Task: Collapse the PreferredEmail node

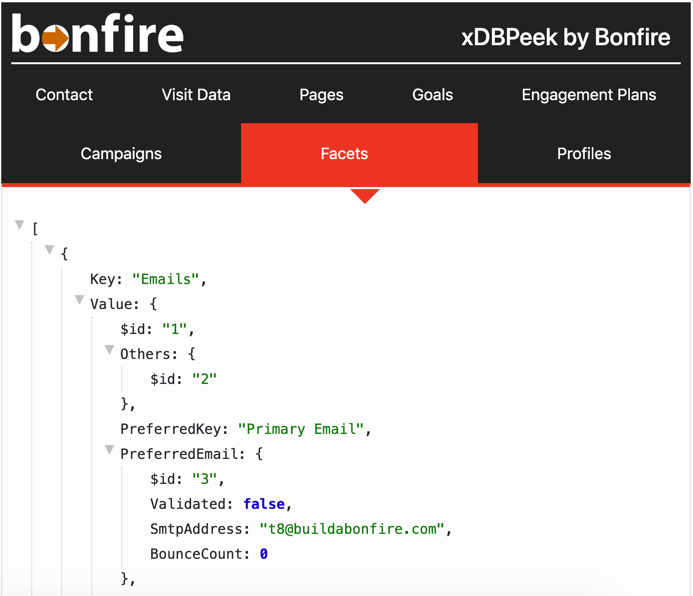Action: point(110,450)
